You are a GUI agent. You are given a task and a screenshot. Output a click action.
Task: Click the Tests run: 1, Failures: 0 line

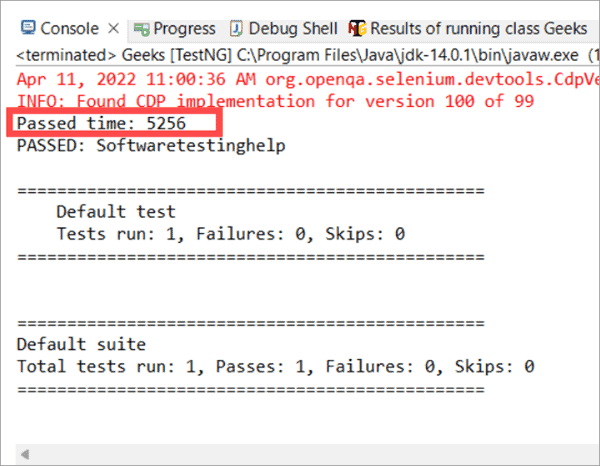pyautogui.click(x=231, y=234)
